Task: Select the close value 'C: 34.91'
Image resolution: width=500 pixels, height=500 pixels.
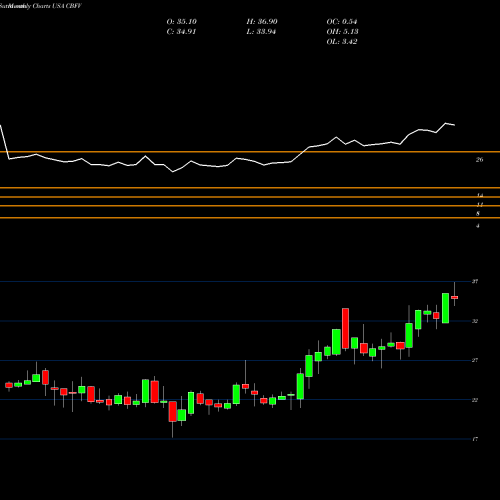Action: coord(181,32)
